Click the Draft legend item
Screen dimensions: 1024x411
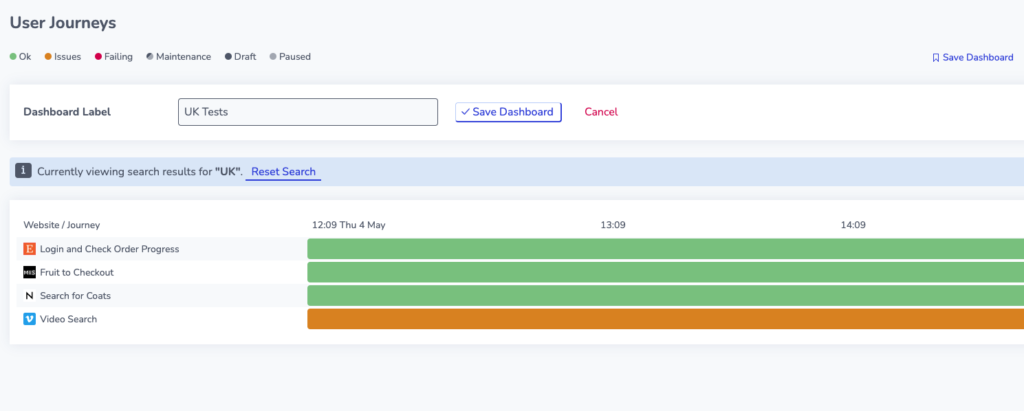click(x=240, y=57)
